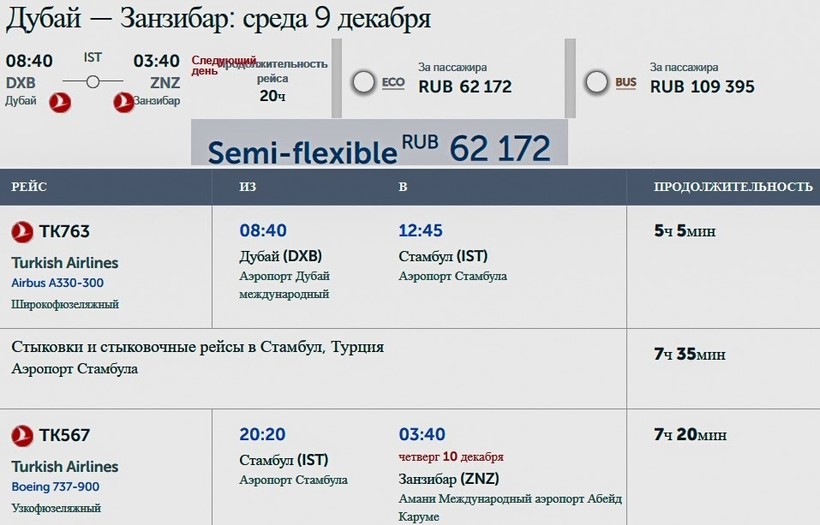The image size is (820, 525).
Task: Click Turkish Airlines logo beside TK763
Action: [x=22, y=232]
